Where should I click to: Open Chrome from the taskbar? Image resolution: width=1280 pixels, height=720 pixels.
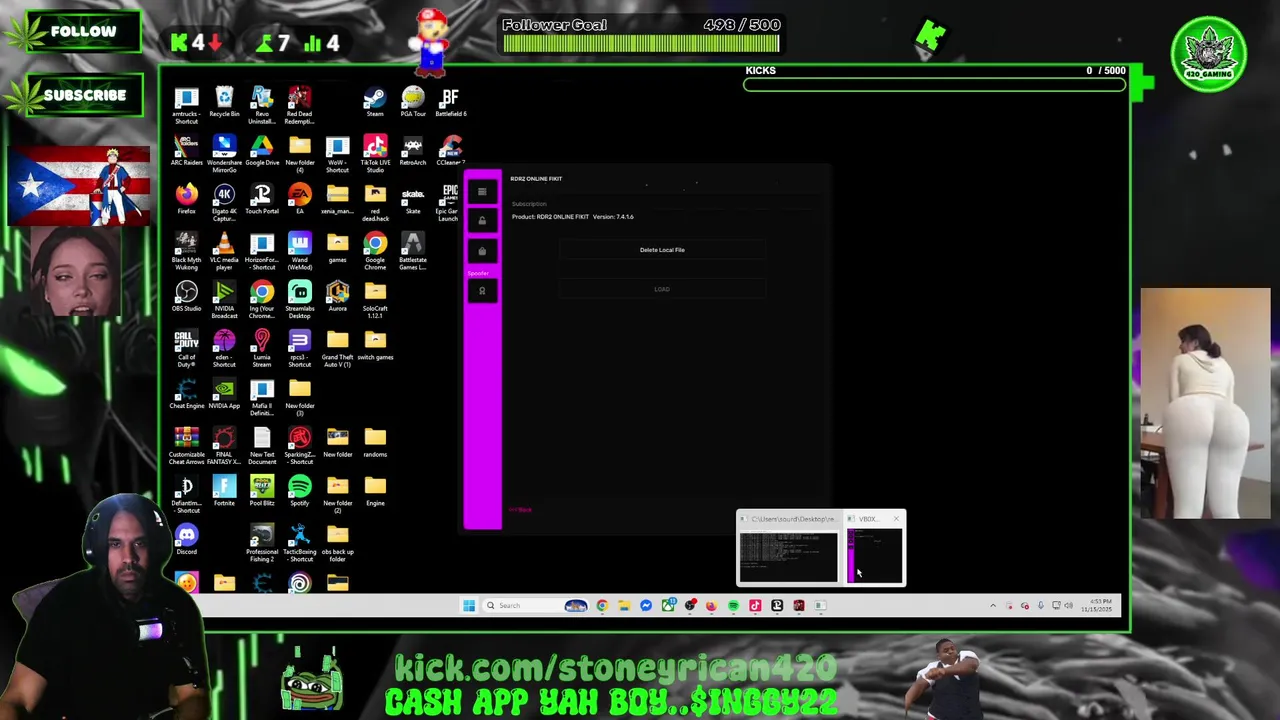[x=602, y=605]
